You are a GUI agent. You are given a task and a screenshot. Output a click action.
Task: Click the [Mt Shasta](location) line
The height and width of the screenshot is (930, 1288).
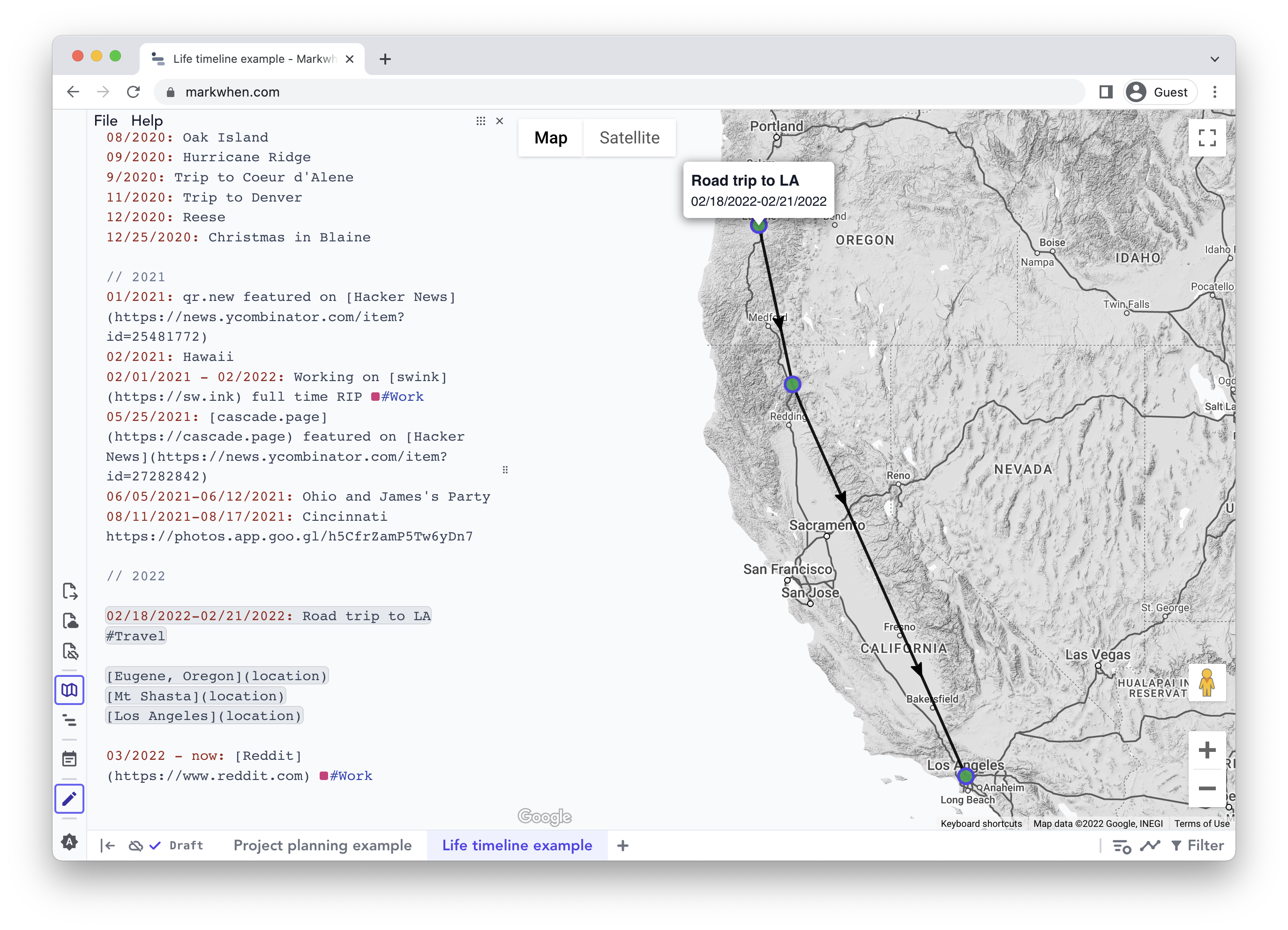tap(195, 696)
